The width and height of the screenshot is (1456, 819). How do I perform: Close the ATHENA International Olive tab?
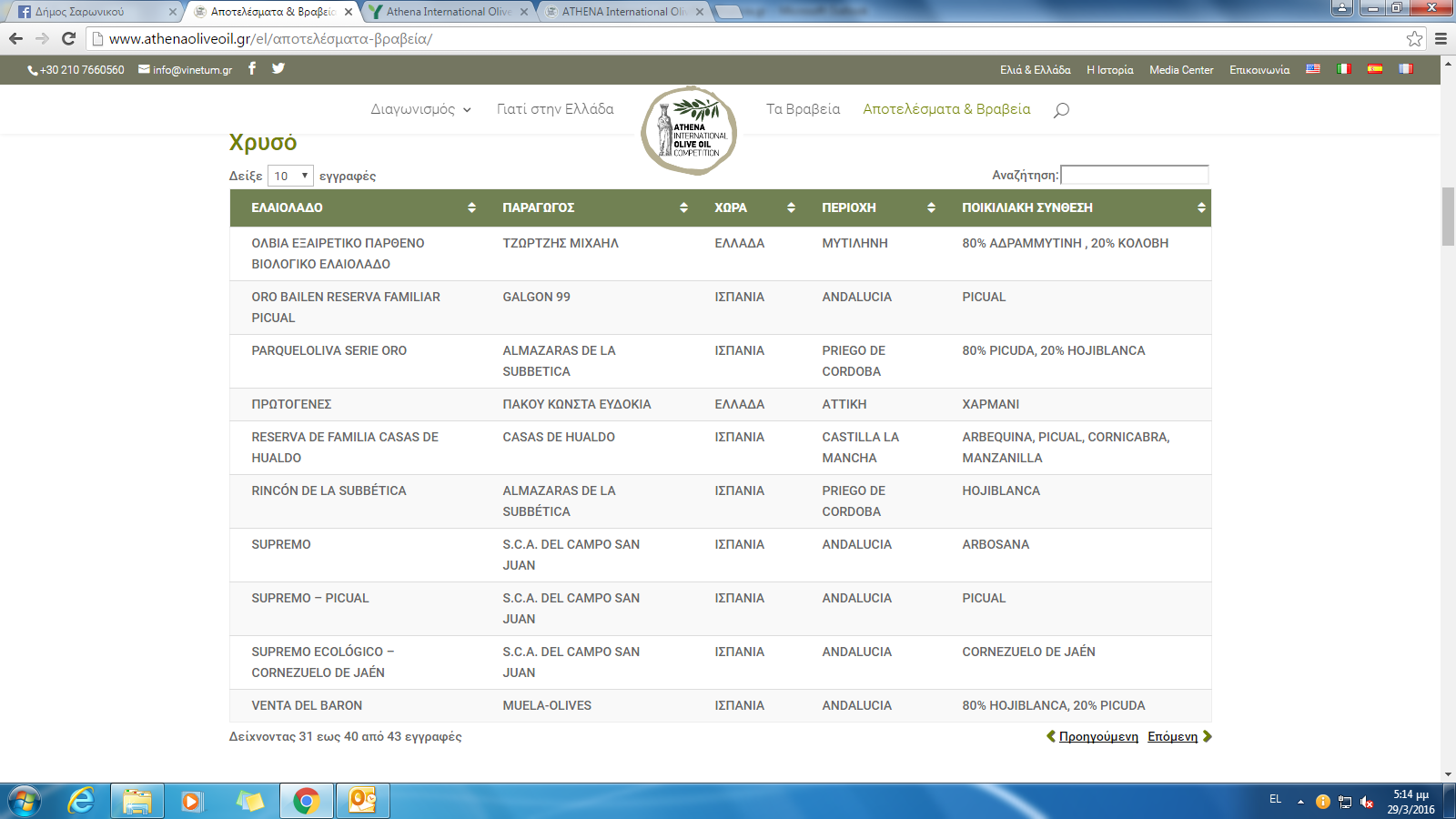[x=699, y=12]
